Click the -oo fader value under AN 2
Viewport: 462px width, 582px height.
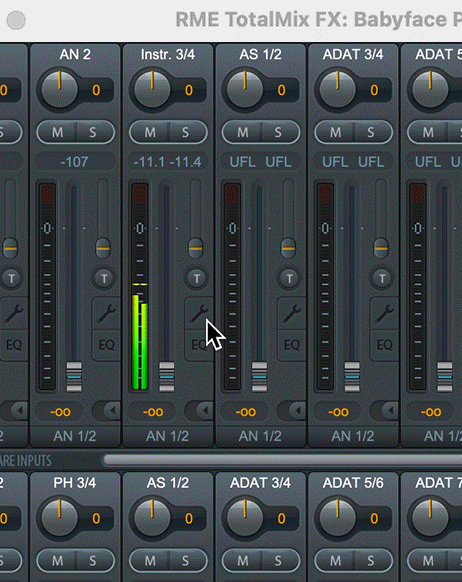coord(60,412)
